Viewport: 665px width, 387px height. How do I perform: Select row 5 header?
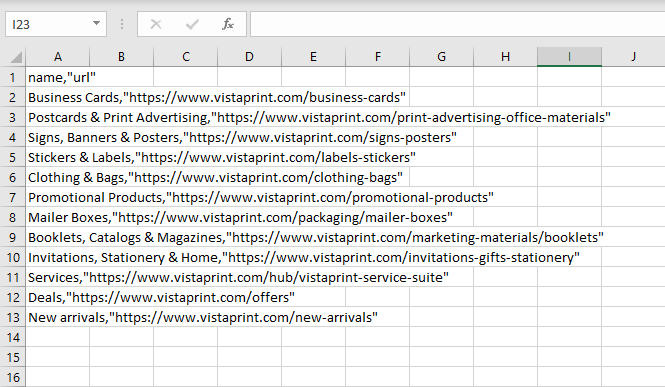pos(13,157)
